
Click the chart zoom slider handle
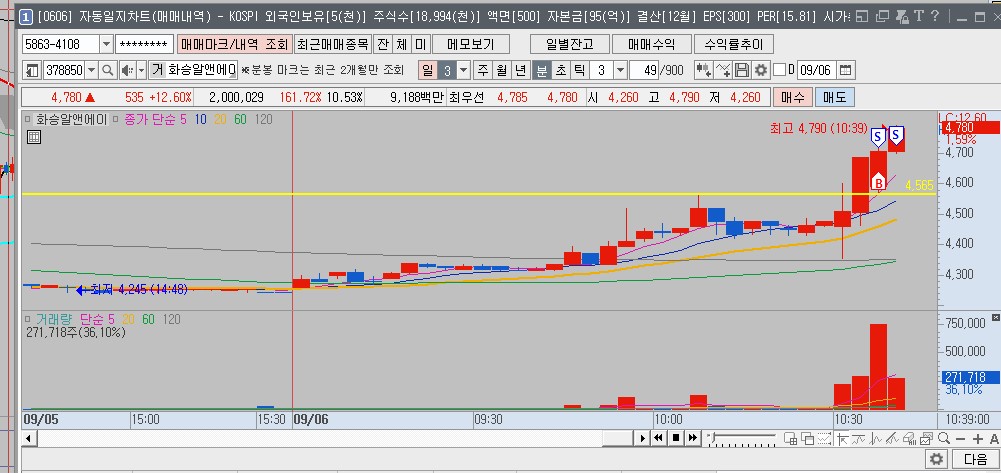pyautogui.click(x=714, y=438)
